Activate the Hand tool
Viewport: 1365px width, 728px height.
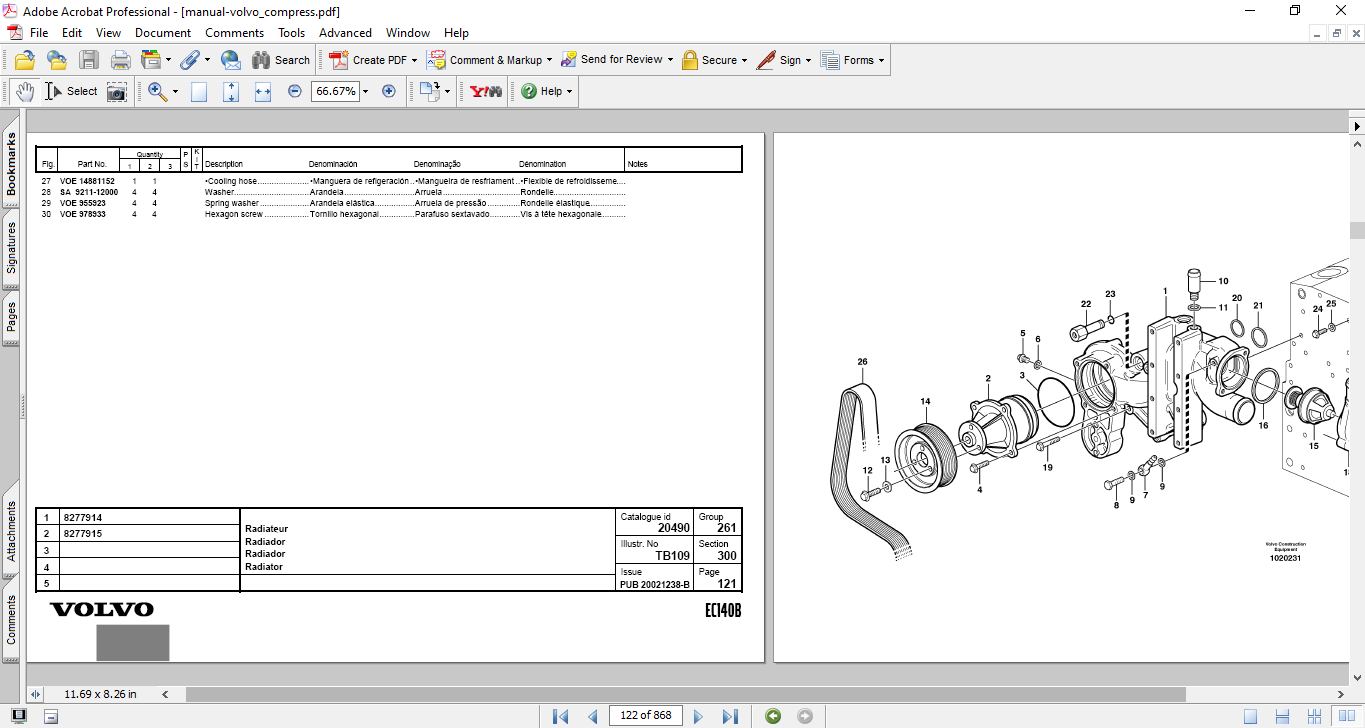[24, 91]
